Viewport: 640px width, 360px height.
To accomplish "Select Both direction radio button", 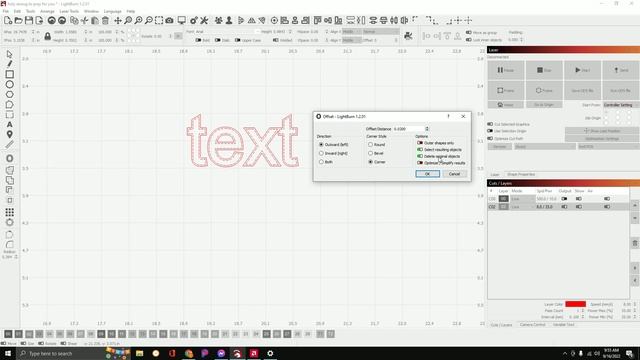I will 321,162.
